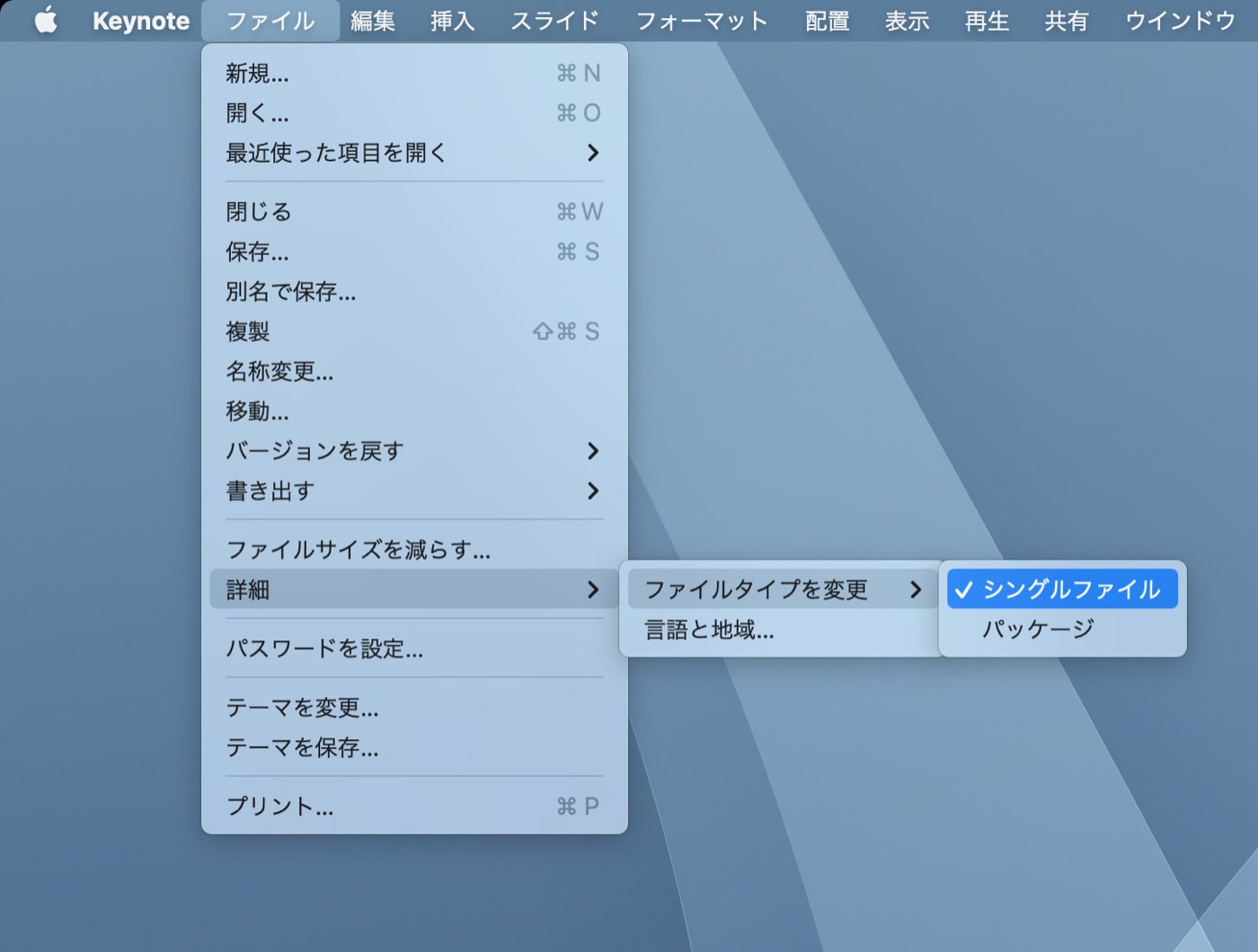Select 保存... menu entry

pos(414,251)
